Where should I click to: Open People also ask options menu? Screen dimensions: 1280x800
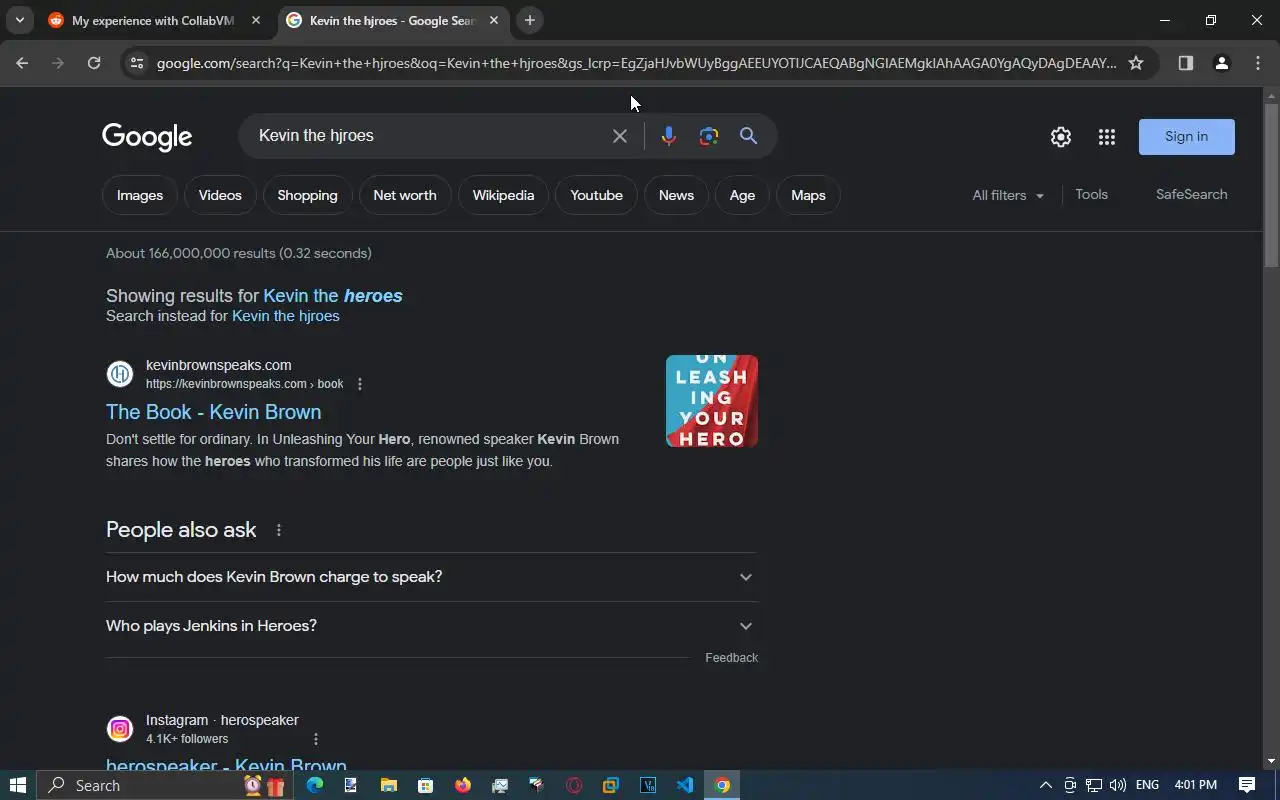[279, 530]
